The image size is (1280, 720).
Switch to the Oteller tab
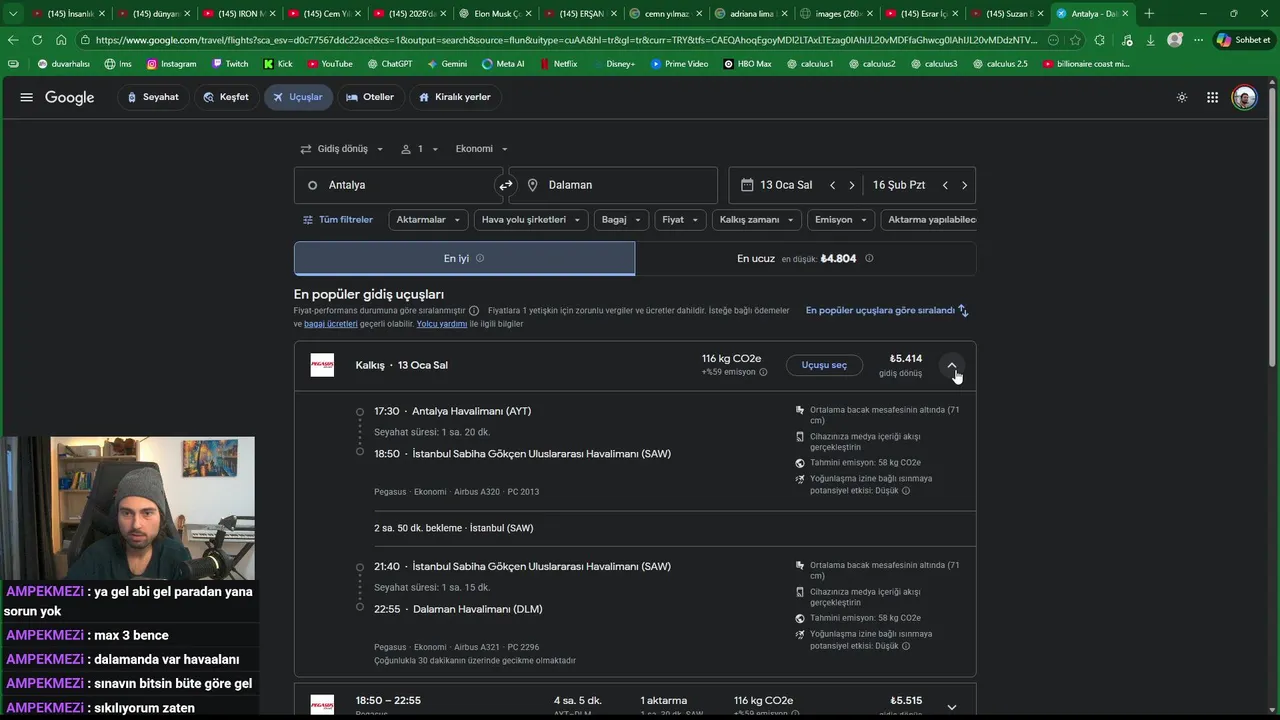pos(370,97)
